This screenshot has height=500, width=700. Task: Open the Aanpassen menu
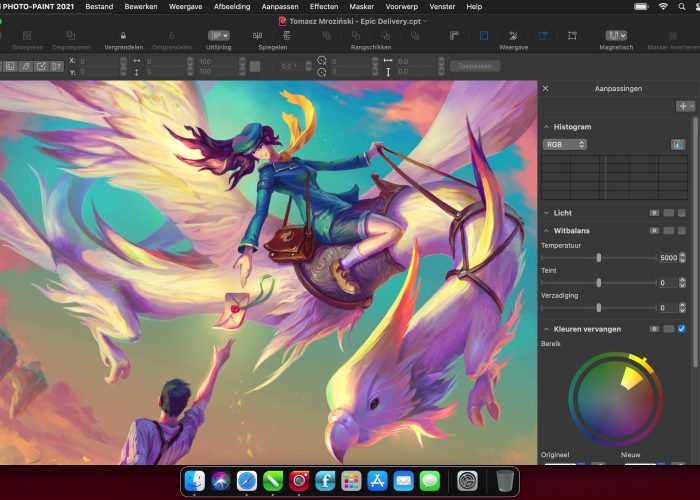coord(280,7)
